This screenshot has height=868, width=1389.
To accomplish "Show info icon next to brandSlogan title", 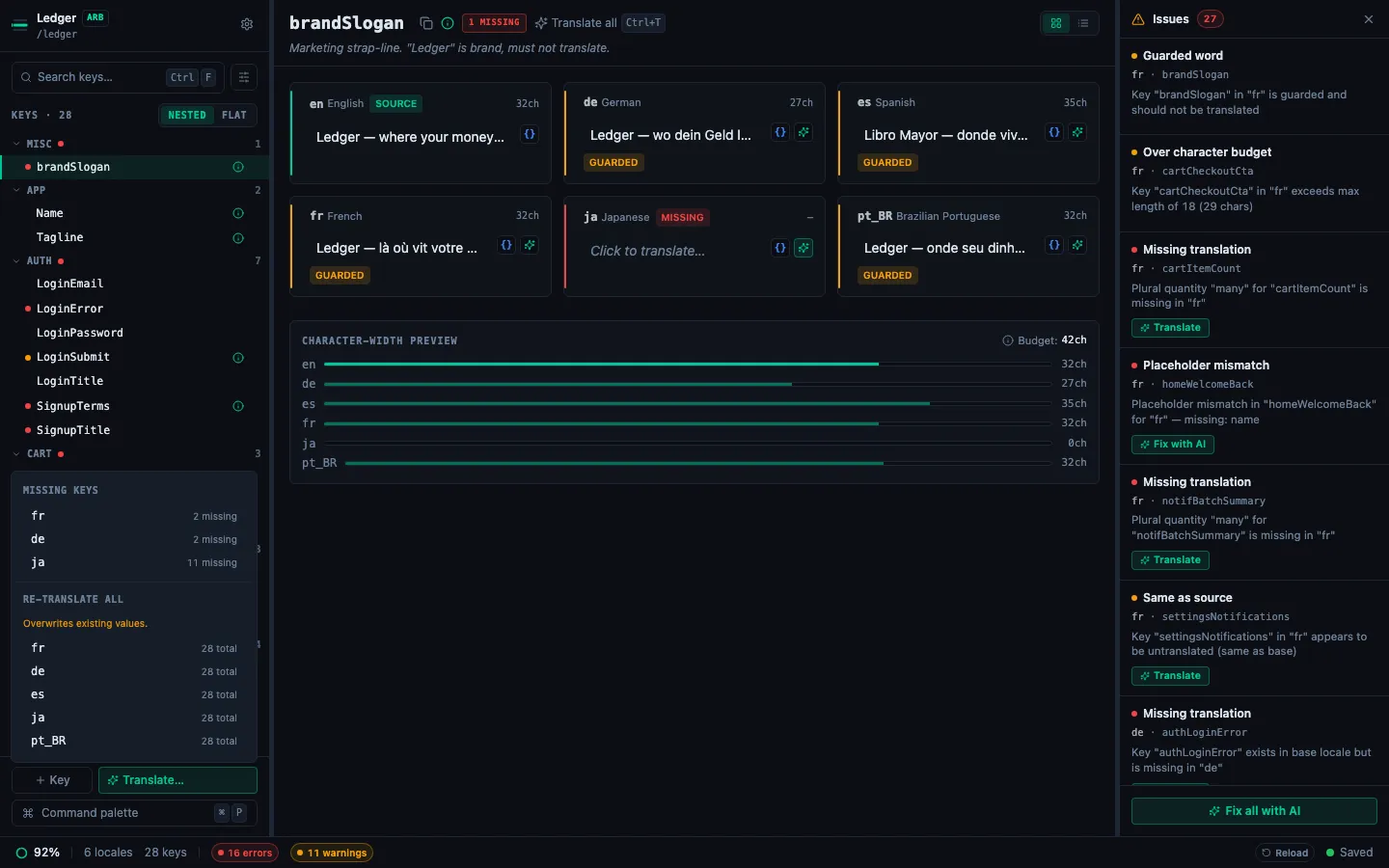I will 448,23.
